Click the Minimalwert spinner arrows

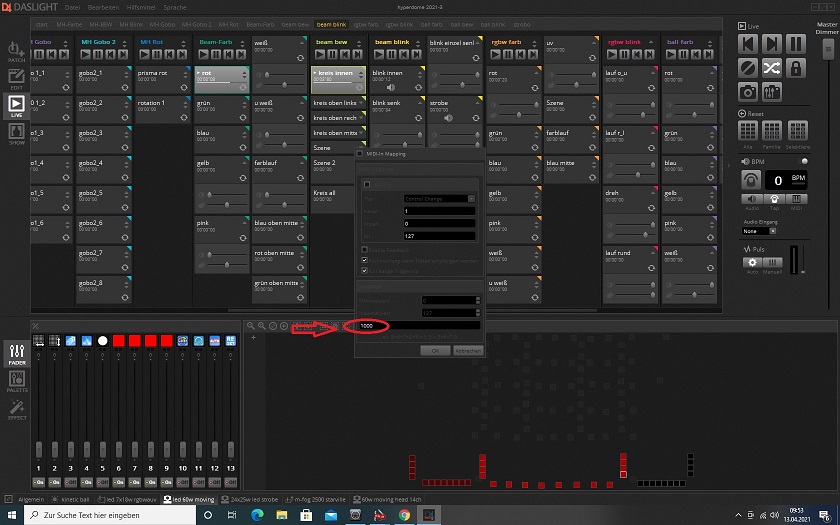tap(478, 300)
